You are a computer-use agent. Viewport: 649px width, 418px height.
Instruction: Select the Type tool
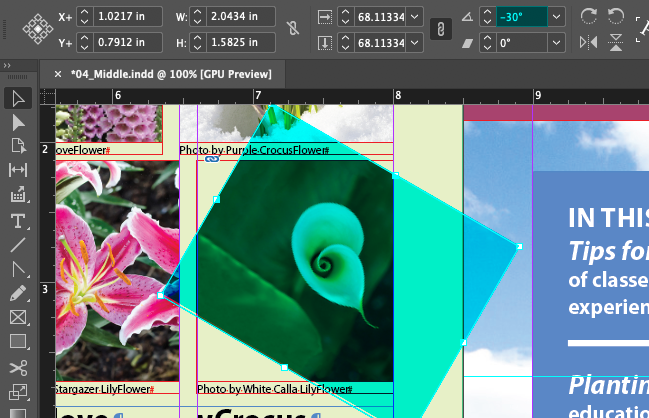click(18, 221)
